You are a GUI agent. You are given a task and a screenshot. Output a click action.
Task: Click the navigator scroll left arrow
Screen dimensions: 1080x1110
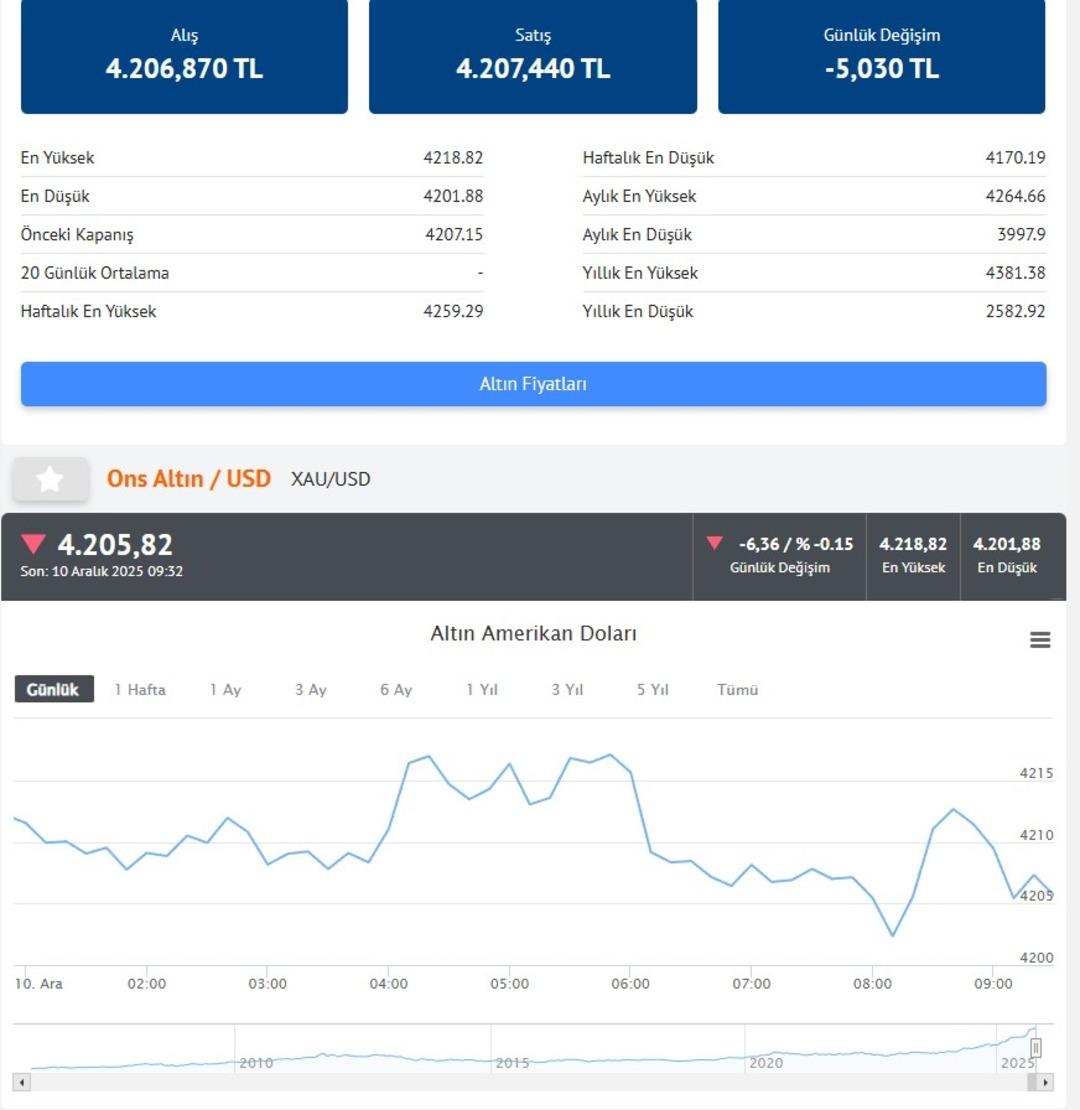(21, 1082)
